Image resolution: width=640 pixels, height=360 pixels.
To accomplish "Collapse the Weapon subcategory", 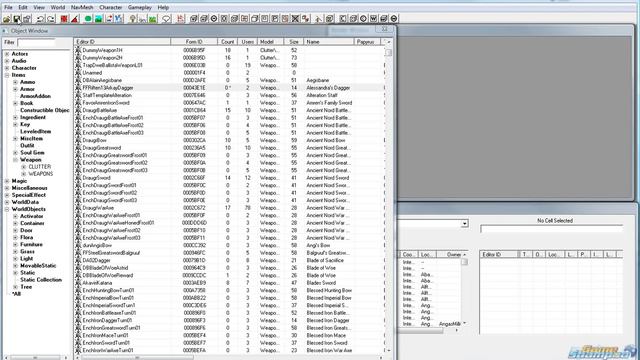I will pos(15,160).
